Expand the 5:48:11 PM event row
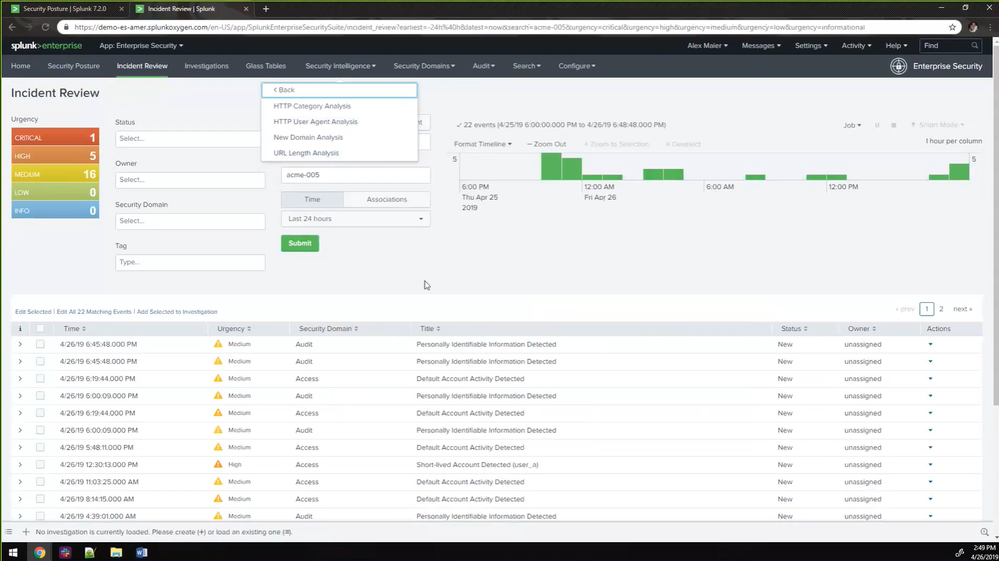999x561 pixels. point(20,447)
